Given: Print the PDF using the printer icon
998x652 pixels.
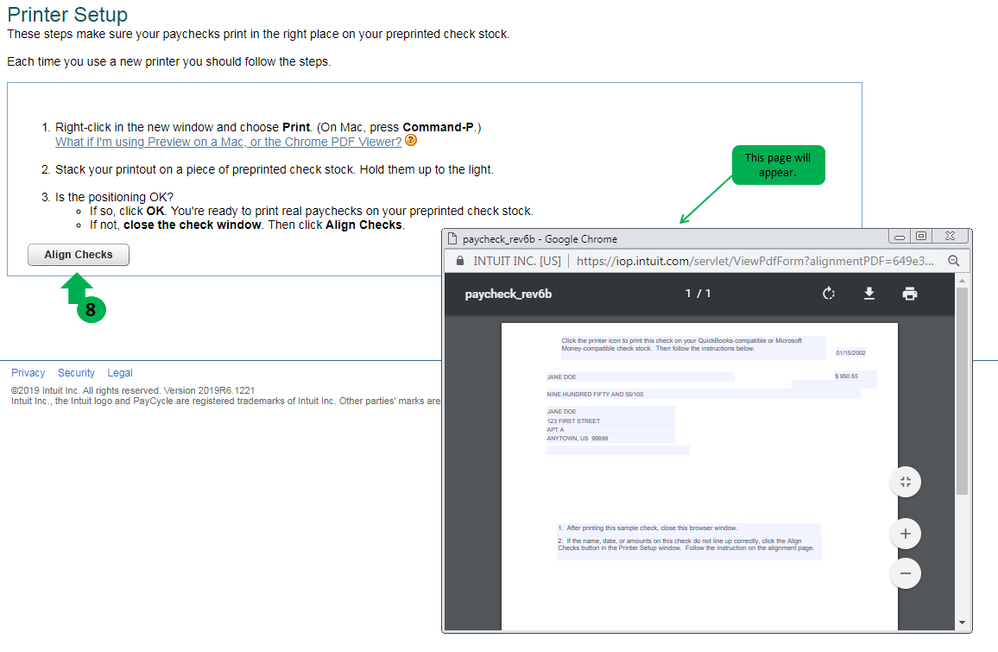Looking at the screenshot, I should (x=910, y=294).
